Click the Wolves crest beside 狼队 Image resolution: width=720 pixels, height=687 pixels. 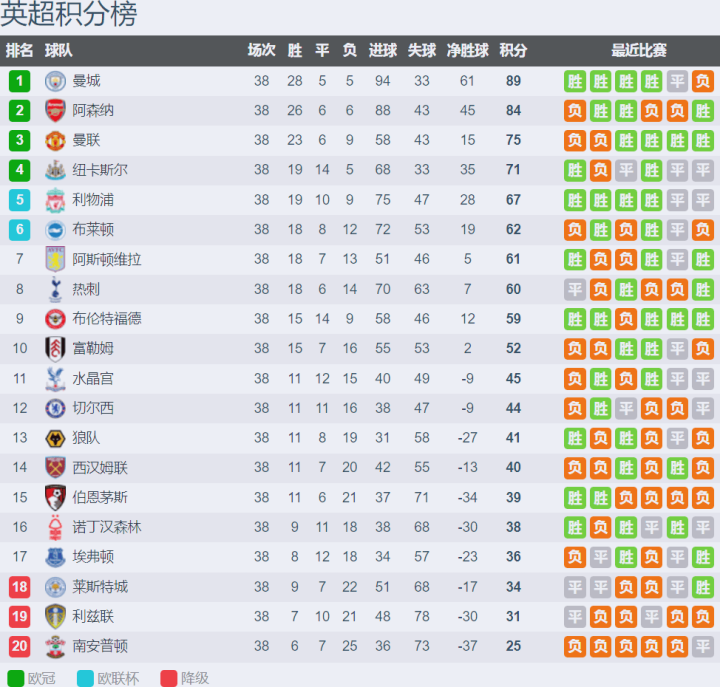point(55,438)
